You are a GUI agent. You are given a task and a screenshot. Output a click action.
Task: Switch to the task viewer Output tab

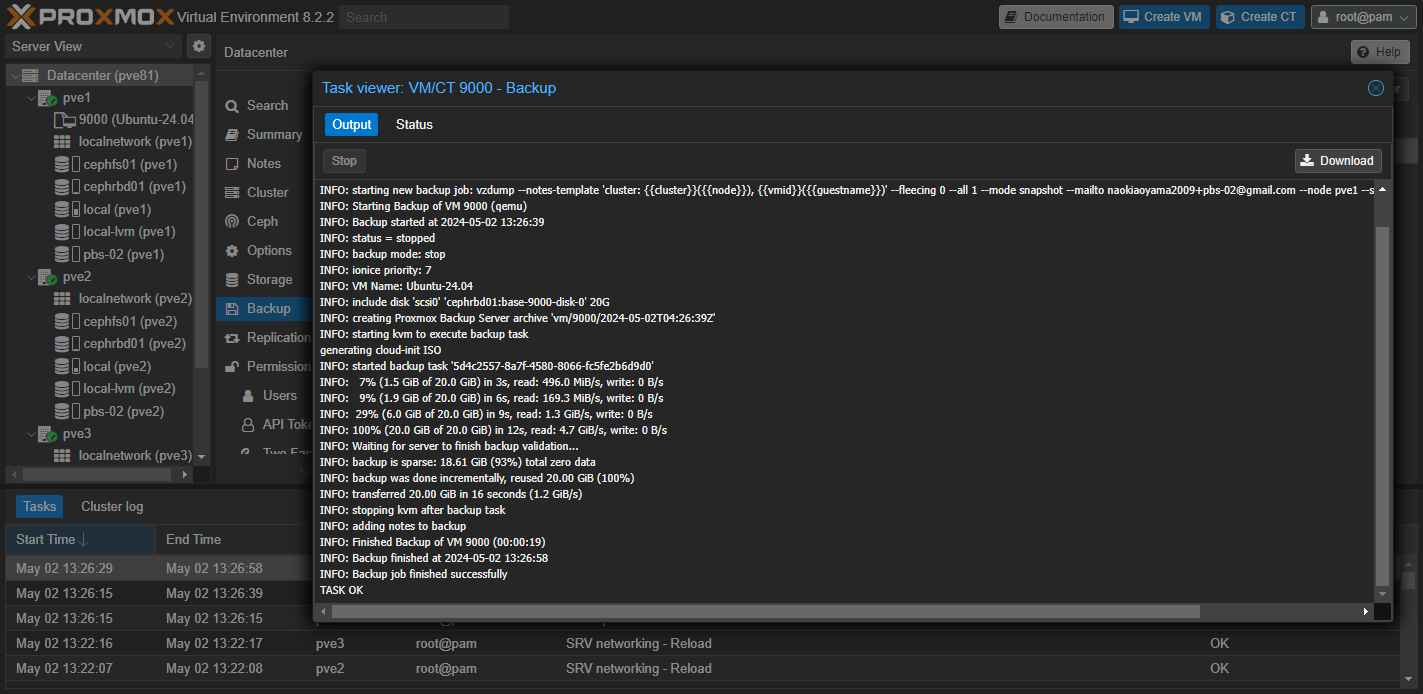352,125
